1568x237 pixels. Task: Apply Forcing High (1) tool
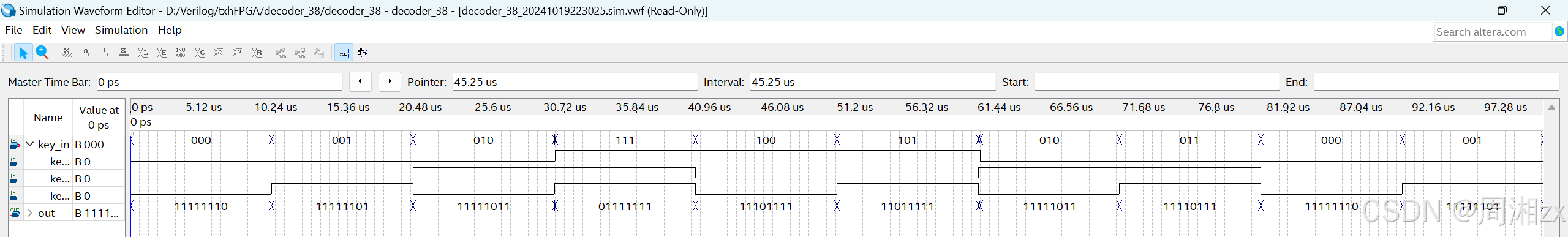pyautogui.click(x=105, y=53)
